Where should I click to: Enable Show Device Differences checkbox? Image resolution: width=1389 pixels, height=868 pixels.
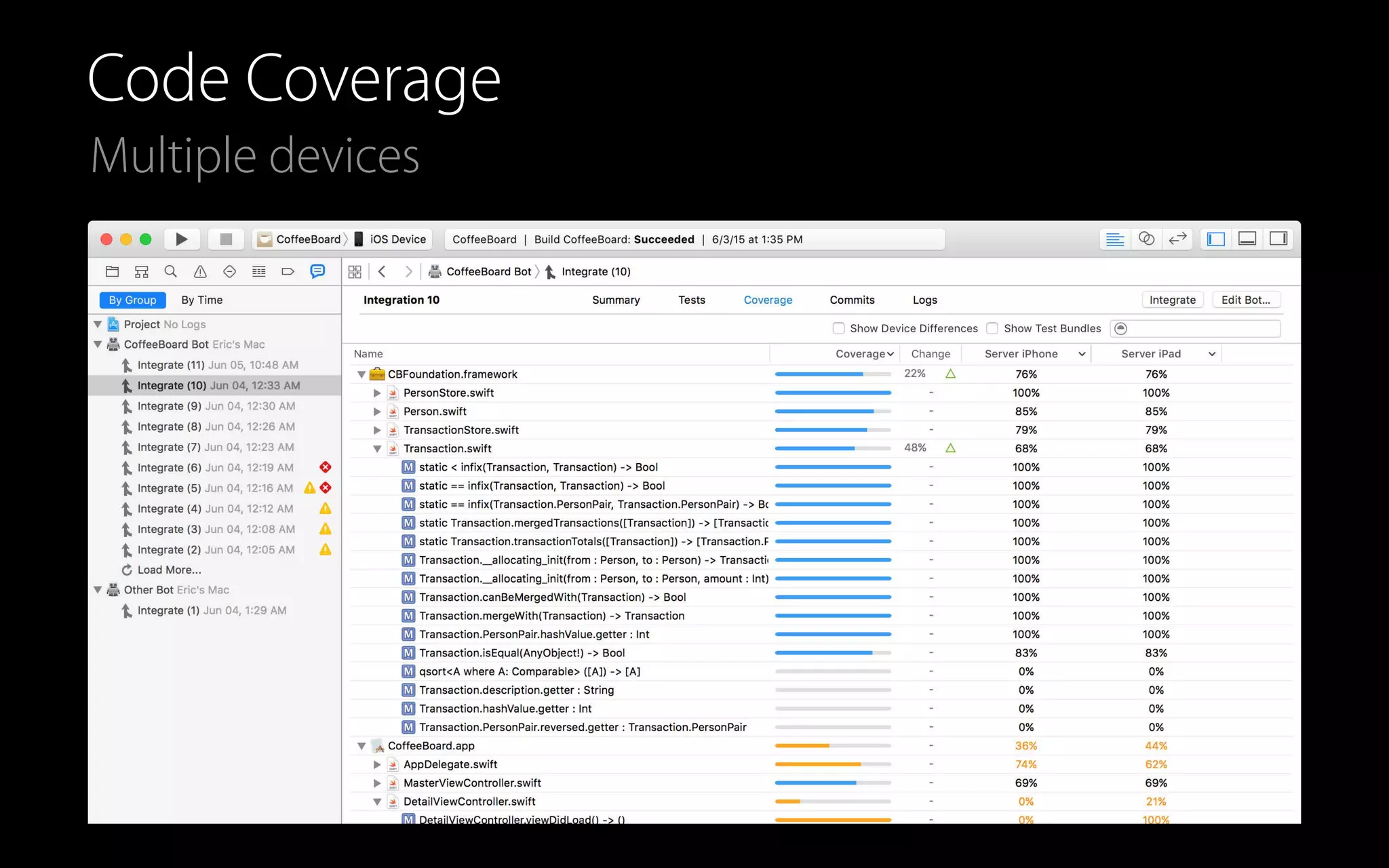[838, 328]
